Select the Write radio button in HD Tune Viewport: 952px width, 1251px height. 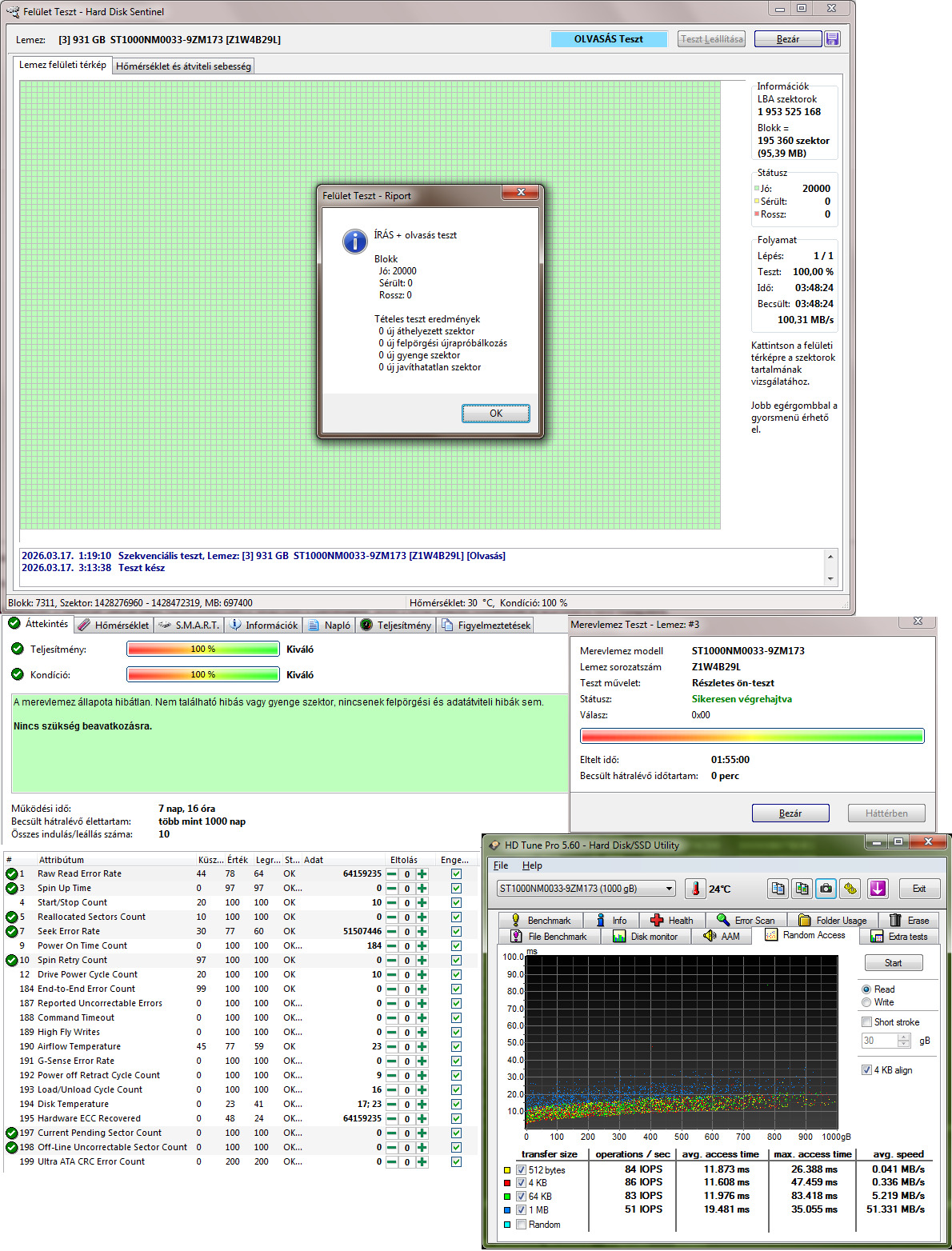[x=866, y=1002]
